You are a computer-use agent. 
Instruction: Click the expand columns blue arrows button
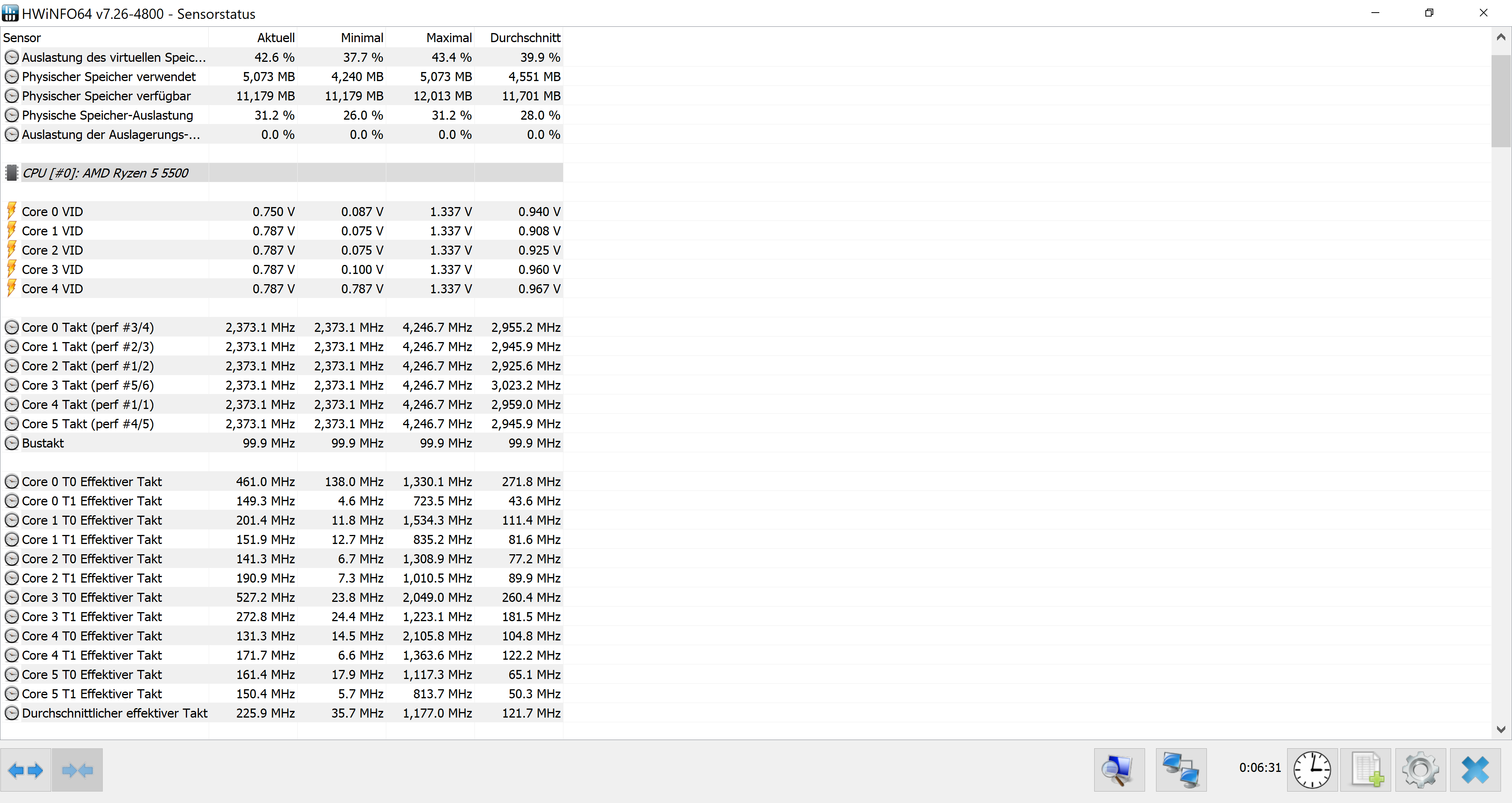(26, 770)
